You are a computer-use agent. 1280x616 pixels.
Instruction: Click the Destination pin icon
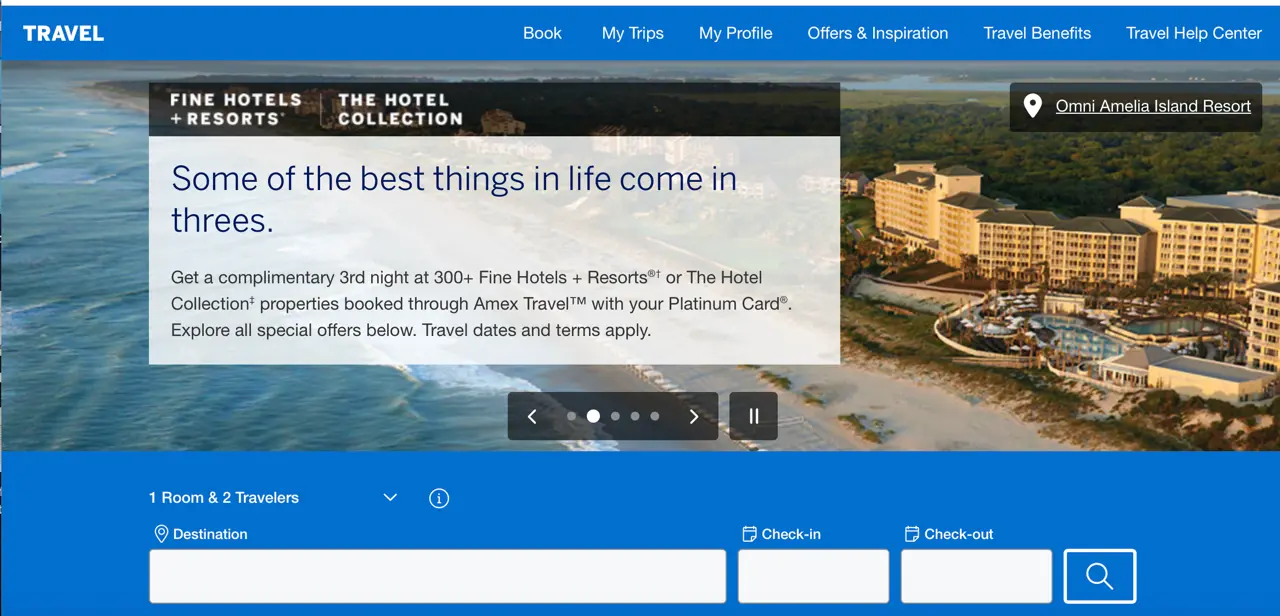click(160, 534)
